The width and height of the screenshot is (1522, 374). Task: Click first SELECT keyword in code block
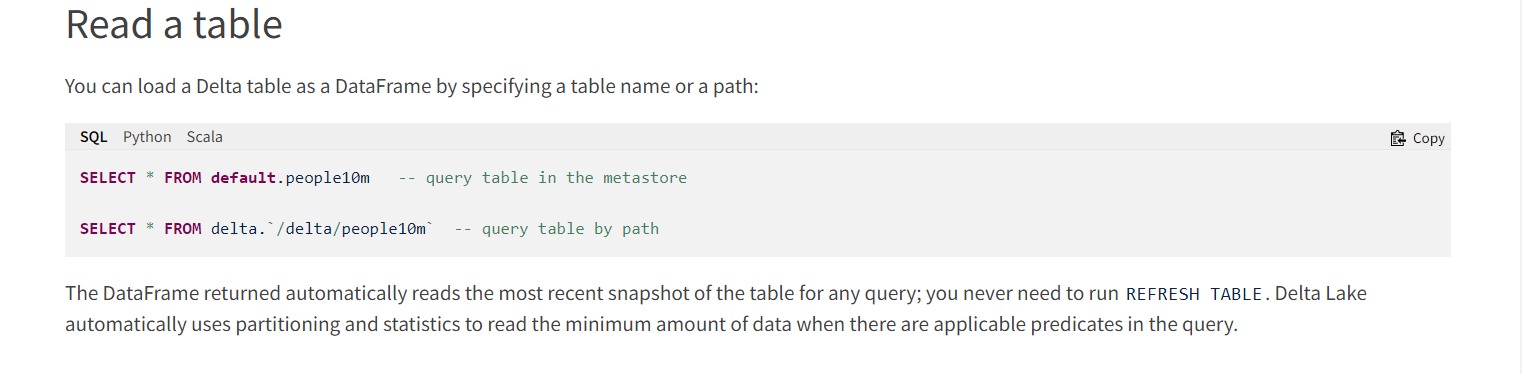pyautogui.click(x=108, y=178)
